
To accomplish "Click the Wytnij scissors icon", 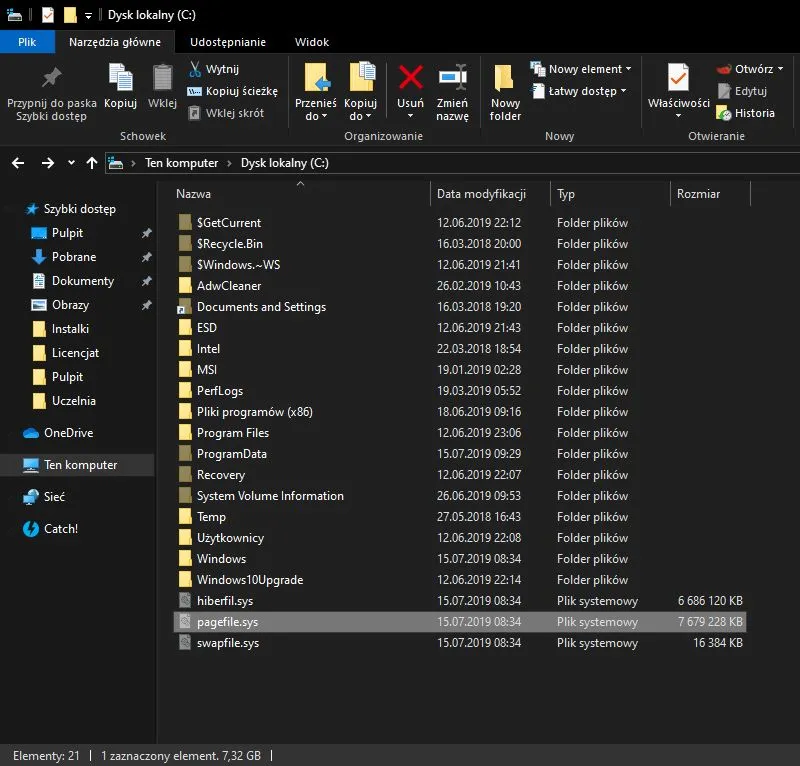I will 196,69.
